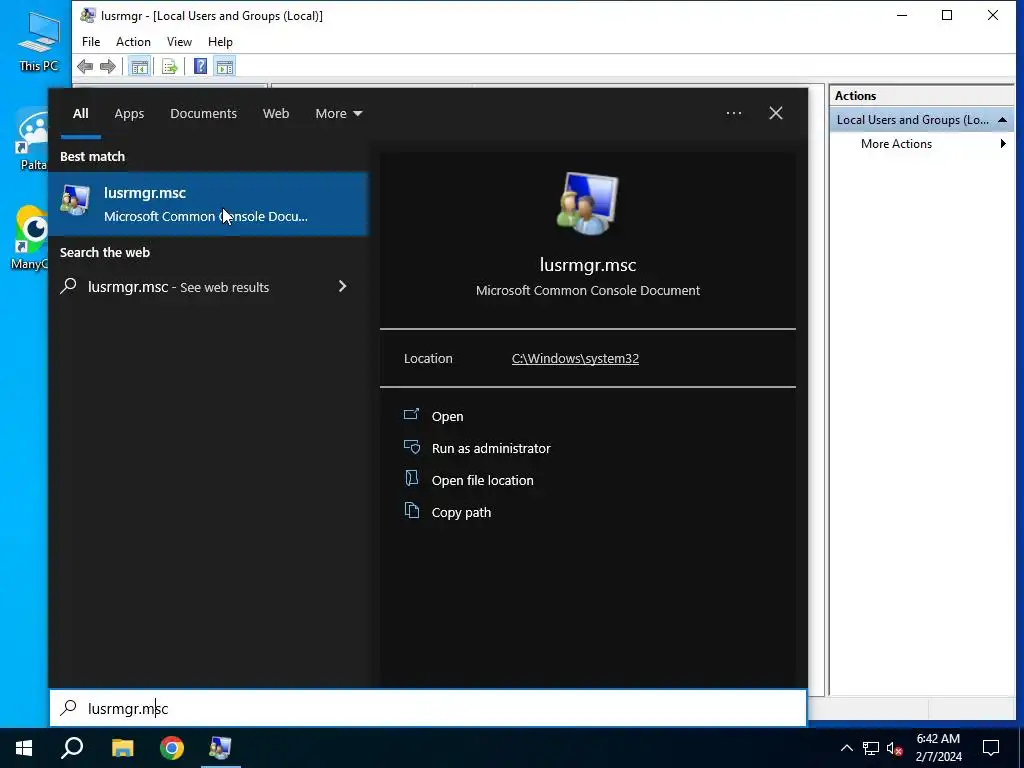
Task: Close the search panel with the X
Action: (x=776, y=113)
